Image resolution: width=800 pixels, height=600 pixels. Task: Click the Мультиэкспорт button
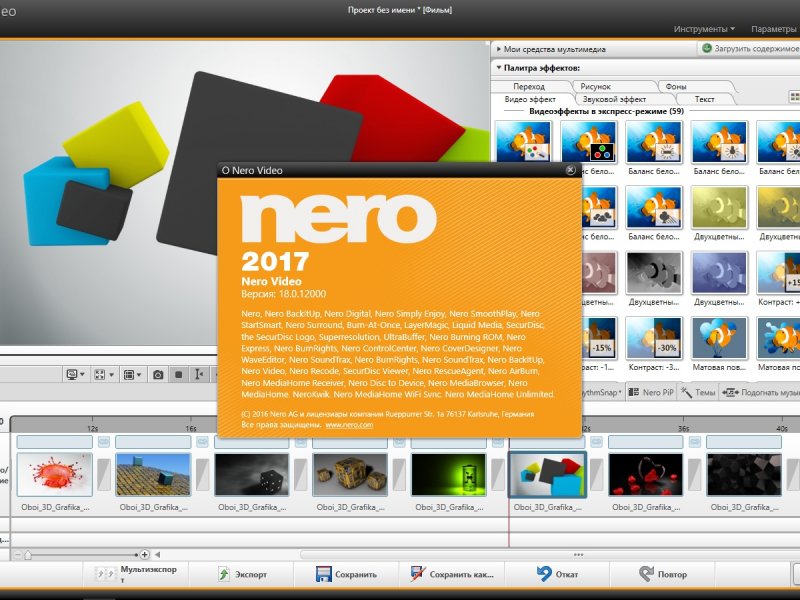tap(136, 574)
